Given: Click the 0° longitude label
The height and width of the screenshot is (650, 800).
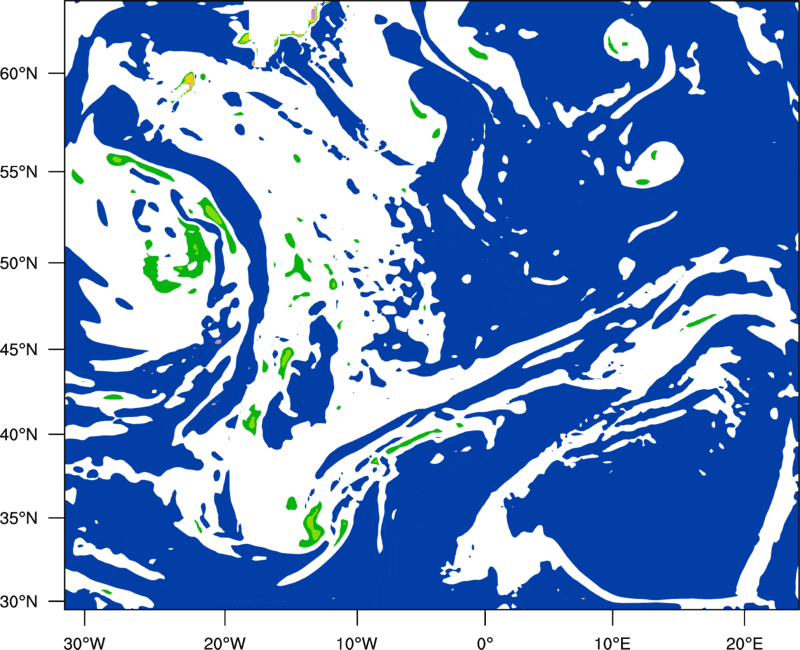Looking at the screenshot, I should click(485, 643).
